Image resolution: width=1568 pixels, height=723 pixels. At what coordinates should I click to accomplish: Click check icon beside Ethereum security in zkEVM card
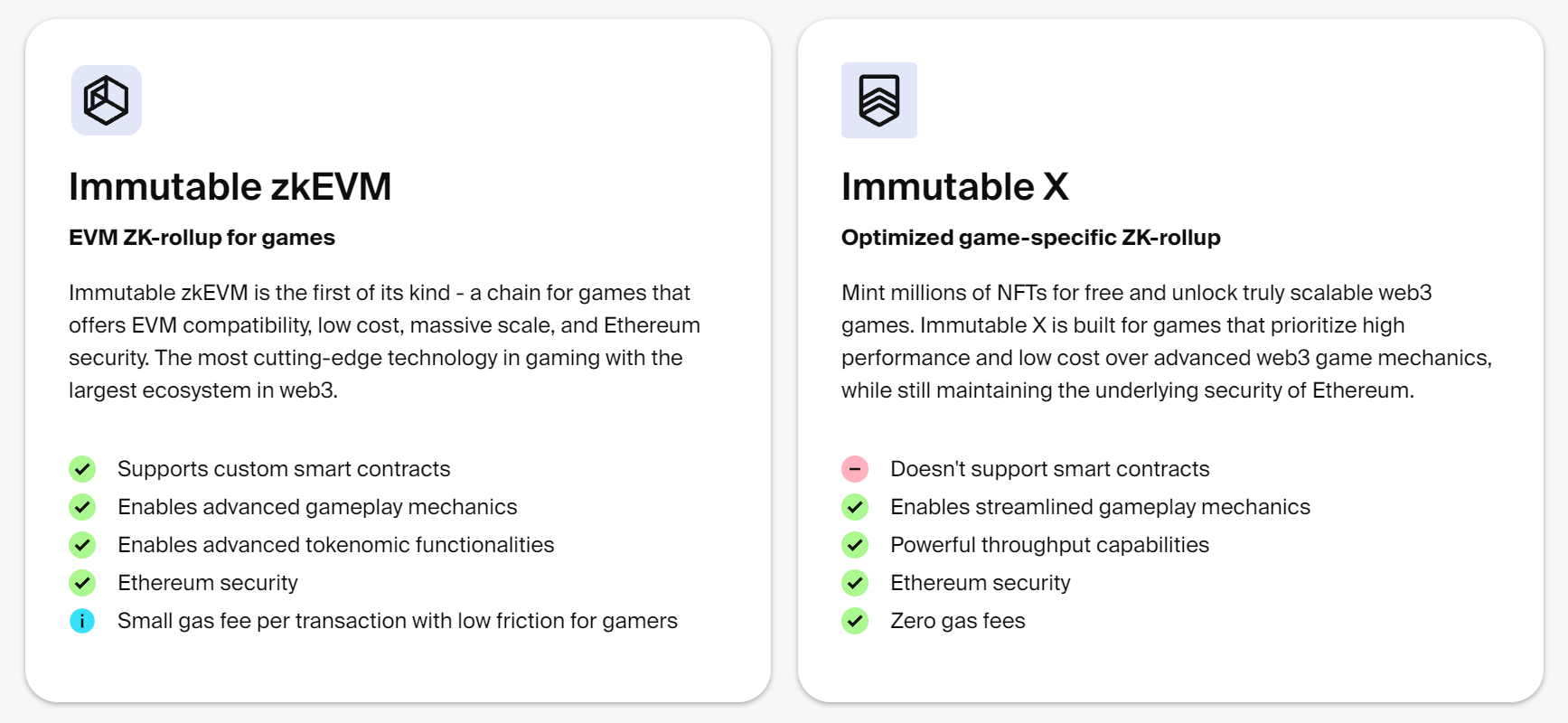[82, 583]
